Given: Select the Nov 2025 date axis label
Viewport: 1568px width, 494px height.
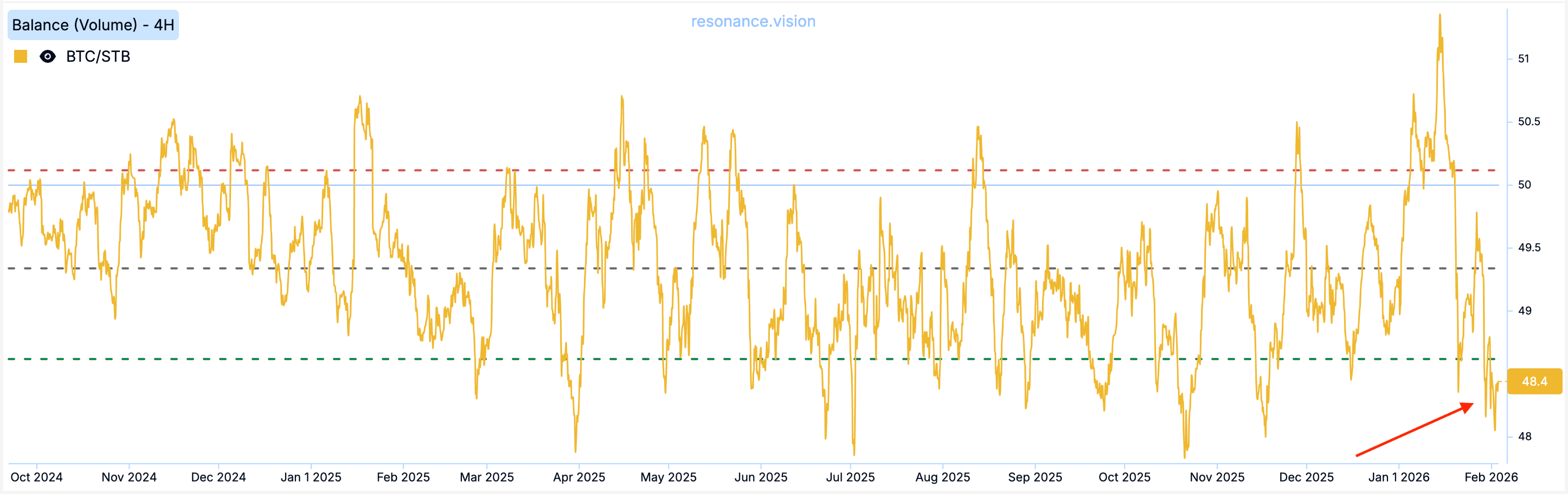Looking at the screenshot, I should [1217, 477].
